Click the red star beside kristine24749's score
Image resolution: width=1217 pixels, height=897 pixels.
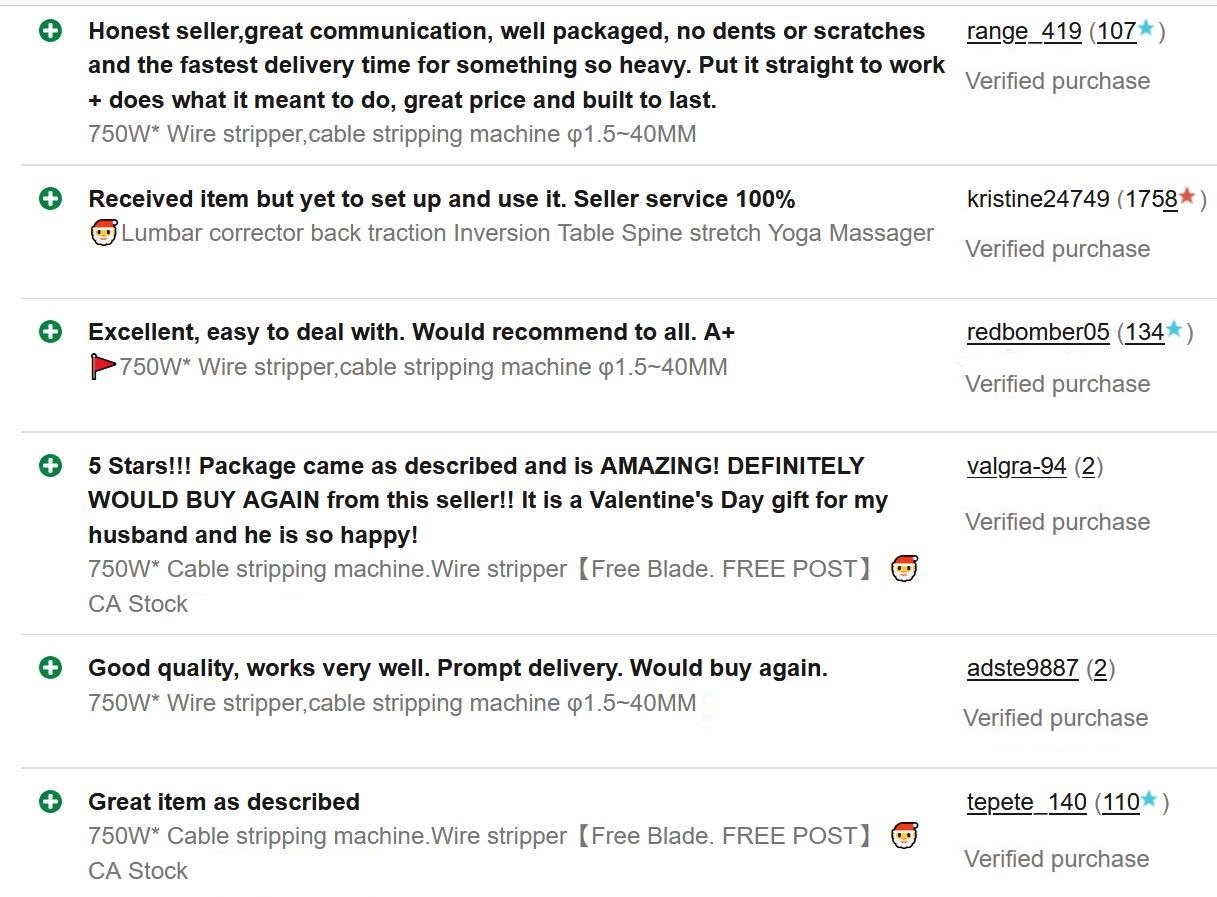click(1187, 197)
